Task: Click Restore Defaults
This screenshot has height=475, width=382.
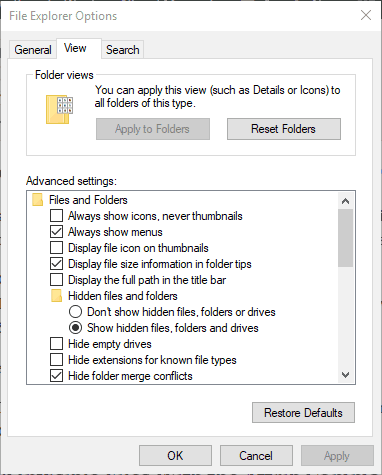Action: (303, 413)
